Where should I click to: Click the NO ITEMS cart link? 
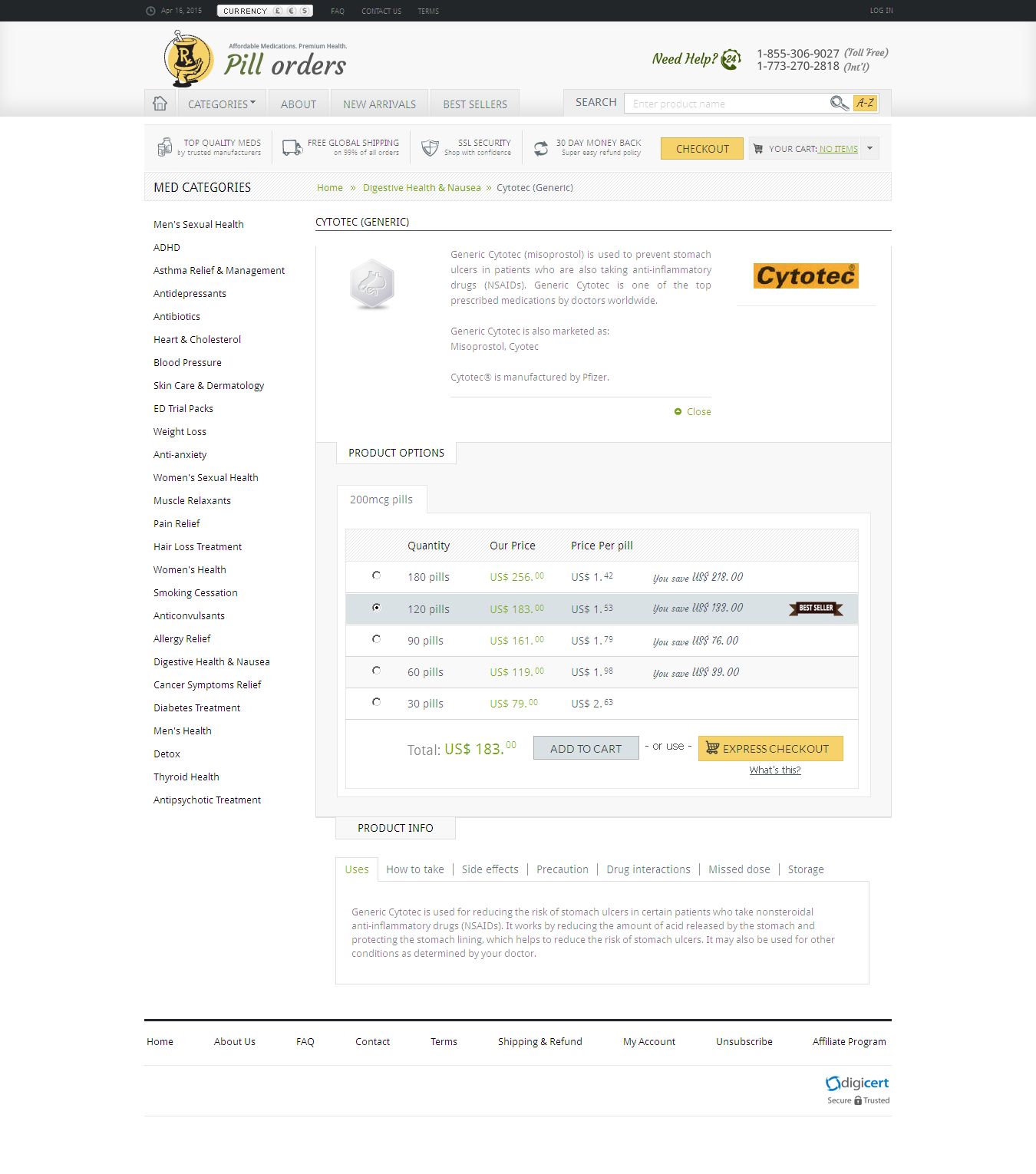[838, 149]
